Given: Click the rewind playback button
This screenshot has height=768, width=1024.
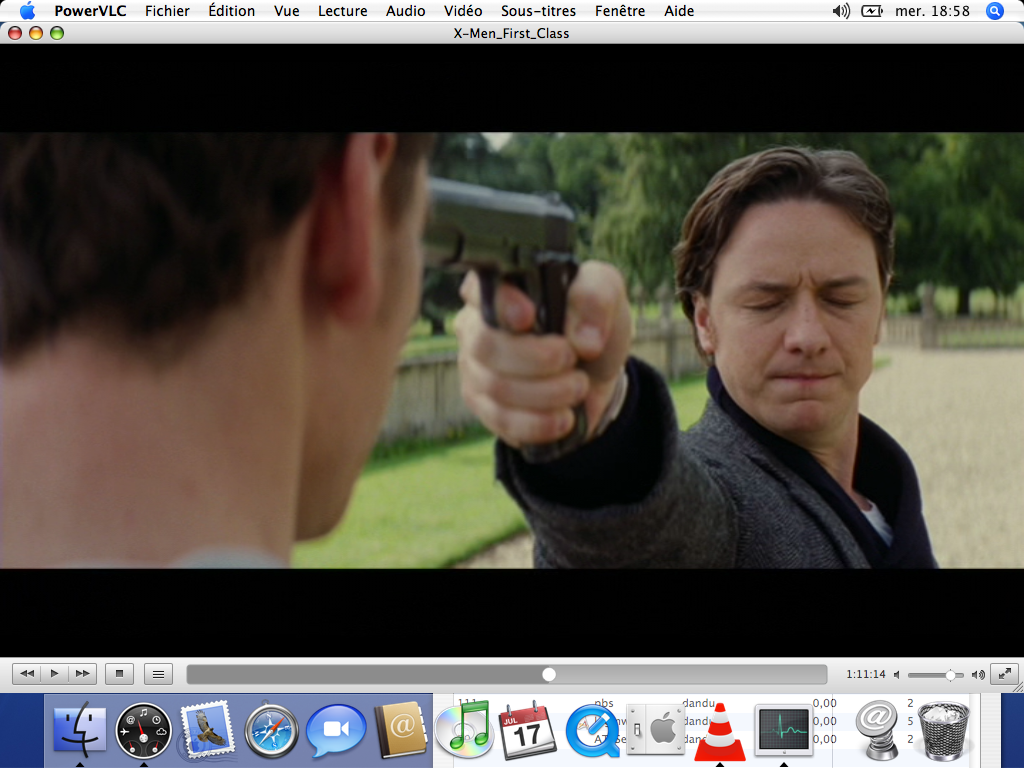Looking at the screenshot, I should [x=27, y=673].
